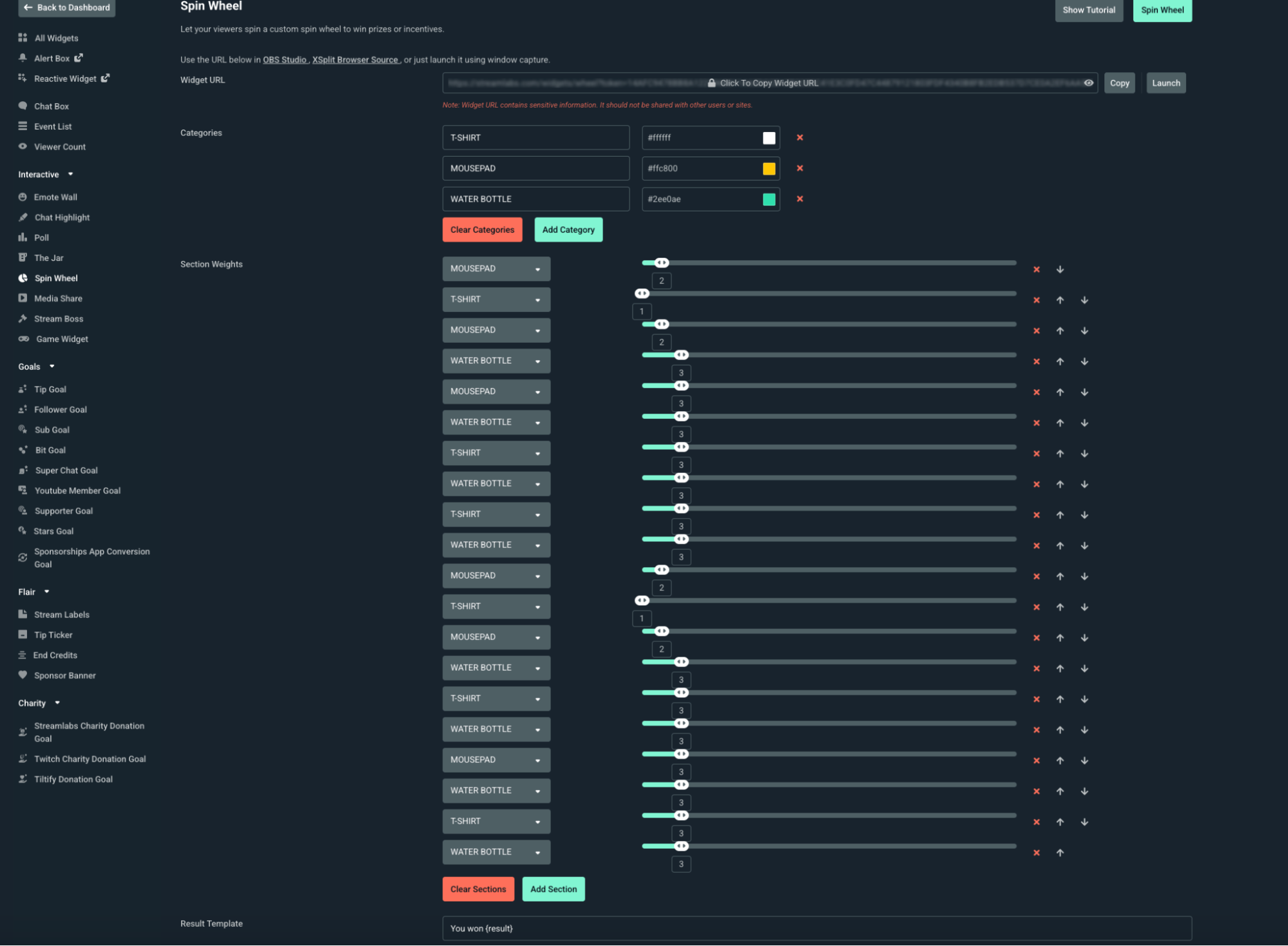Collapse the Goals section chevron
This screenshot has height=946, width=1288.
pos(50,366)
